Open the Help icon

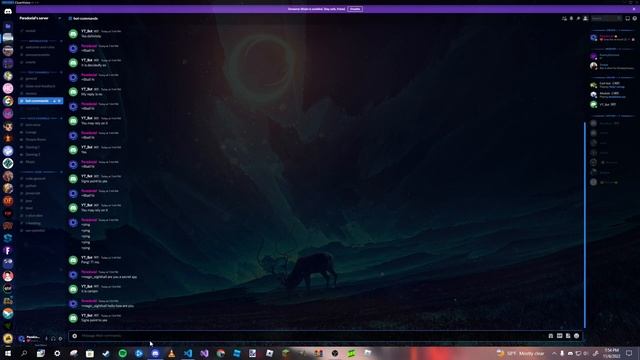(x=635, y=18)
